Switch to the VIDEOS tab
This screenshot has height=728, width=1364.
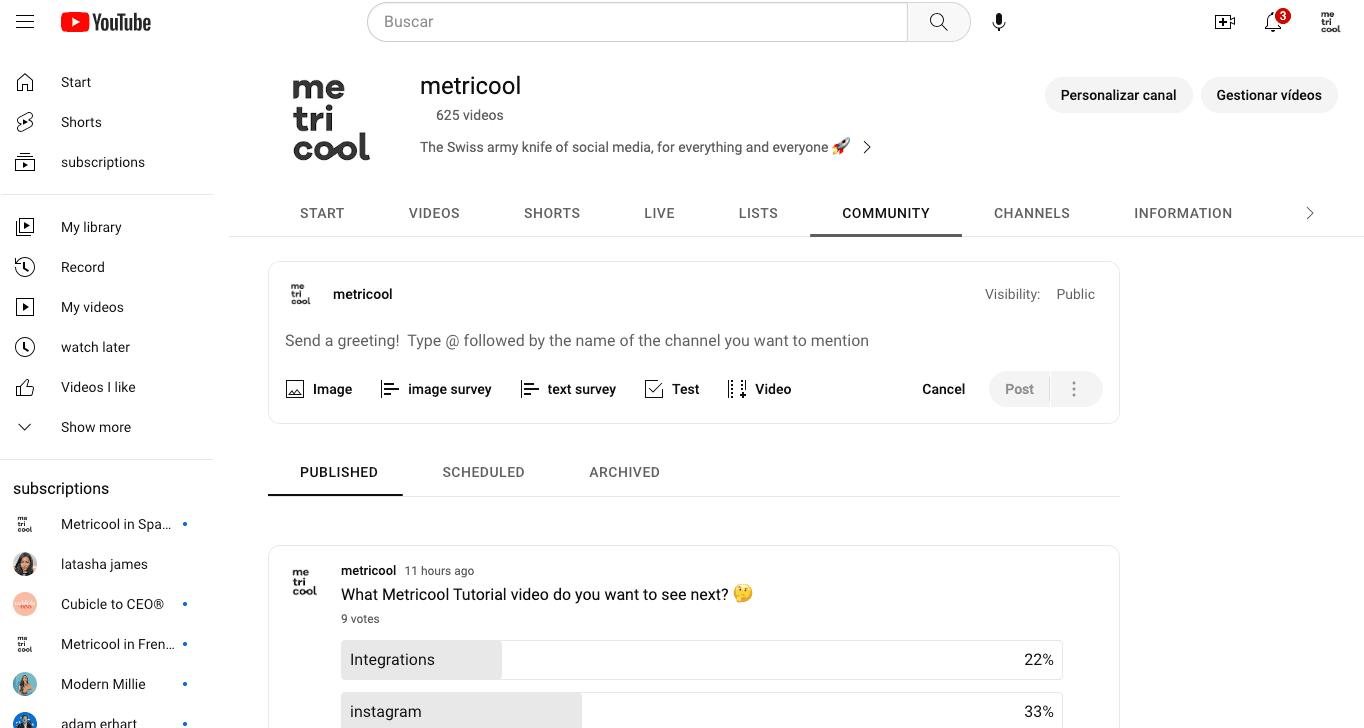434,213
